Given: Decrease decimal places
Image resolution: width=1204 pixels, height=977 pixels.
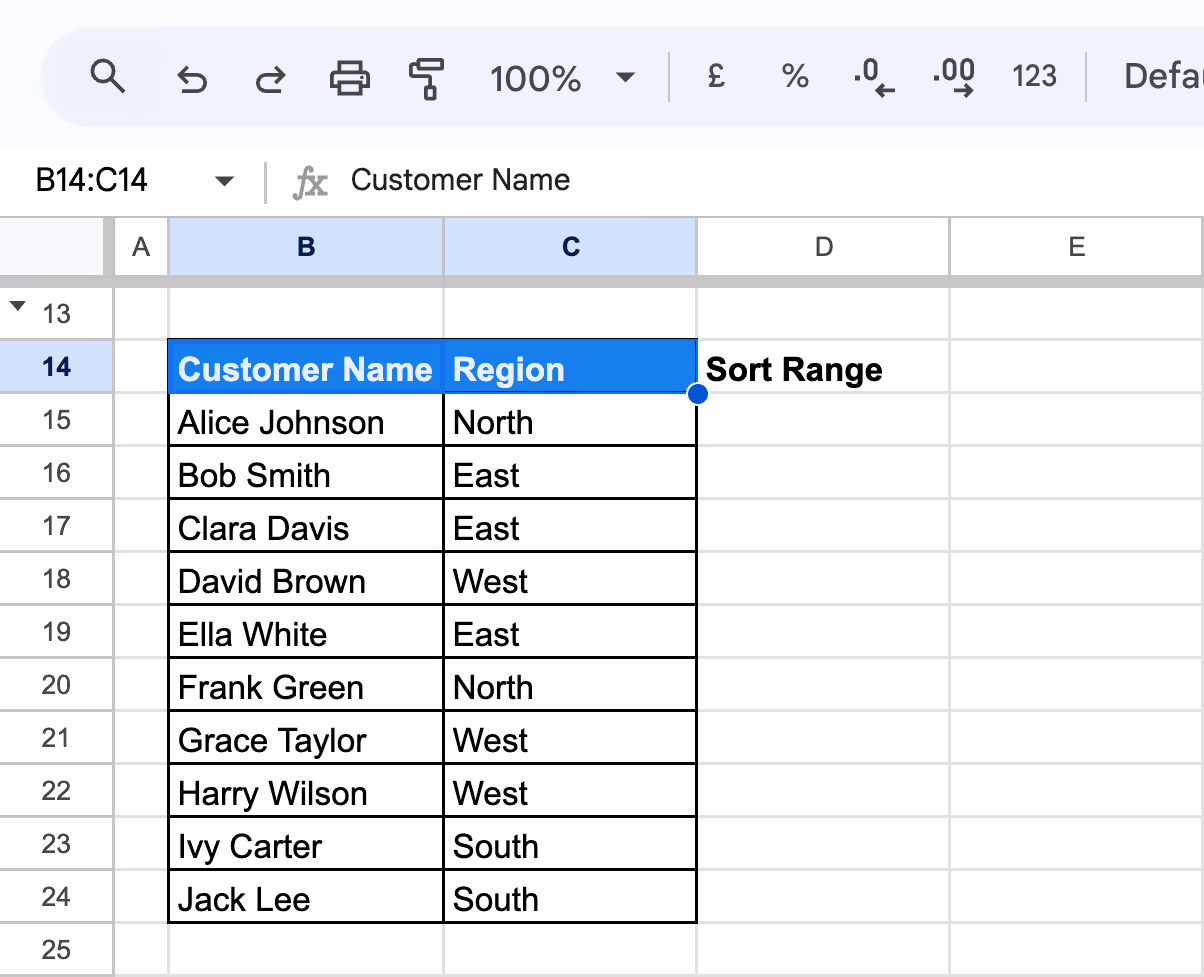Looking at the screenshot, I should pos(872,77).
